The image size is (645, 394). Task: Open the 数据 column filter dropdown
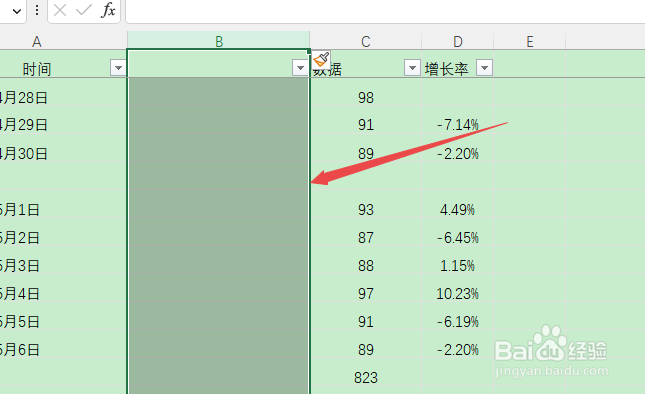coord(412,67)
